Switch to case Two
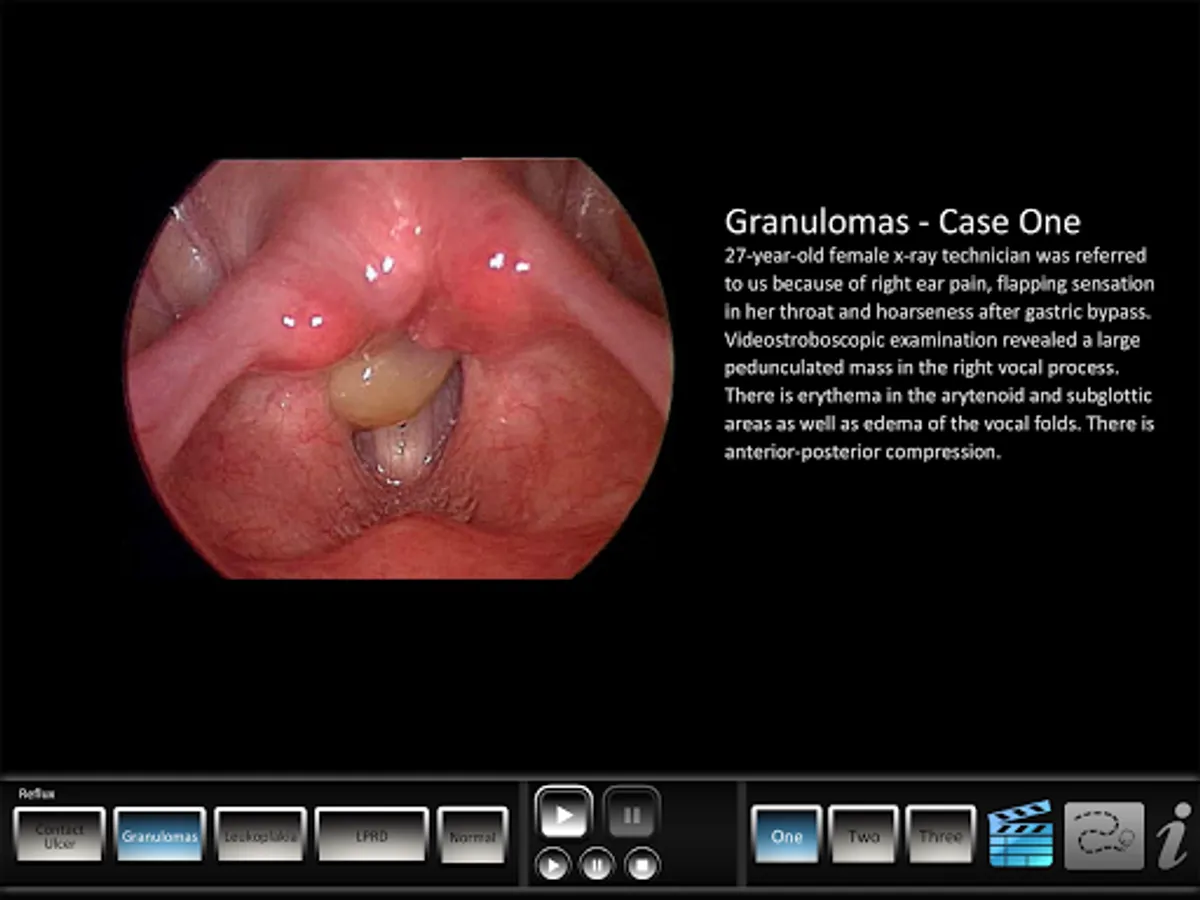Viewport: 1200px width, 900px height. pyautogui.click(x=864, y=834)
